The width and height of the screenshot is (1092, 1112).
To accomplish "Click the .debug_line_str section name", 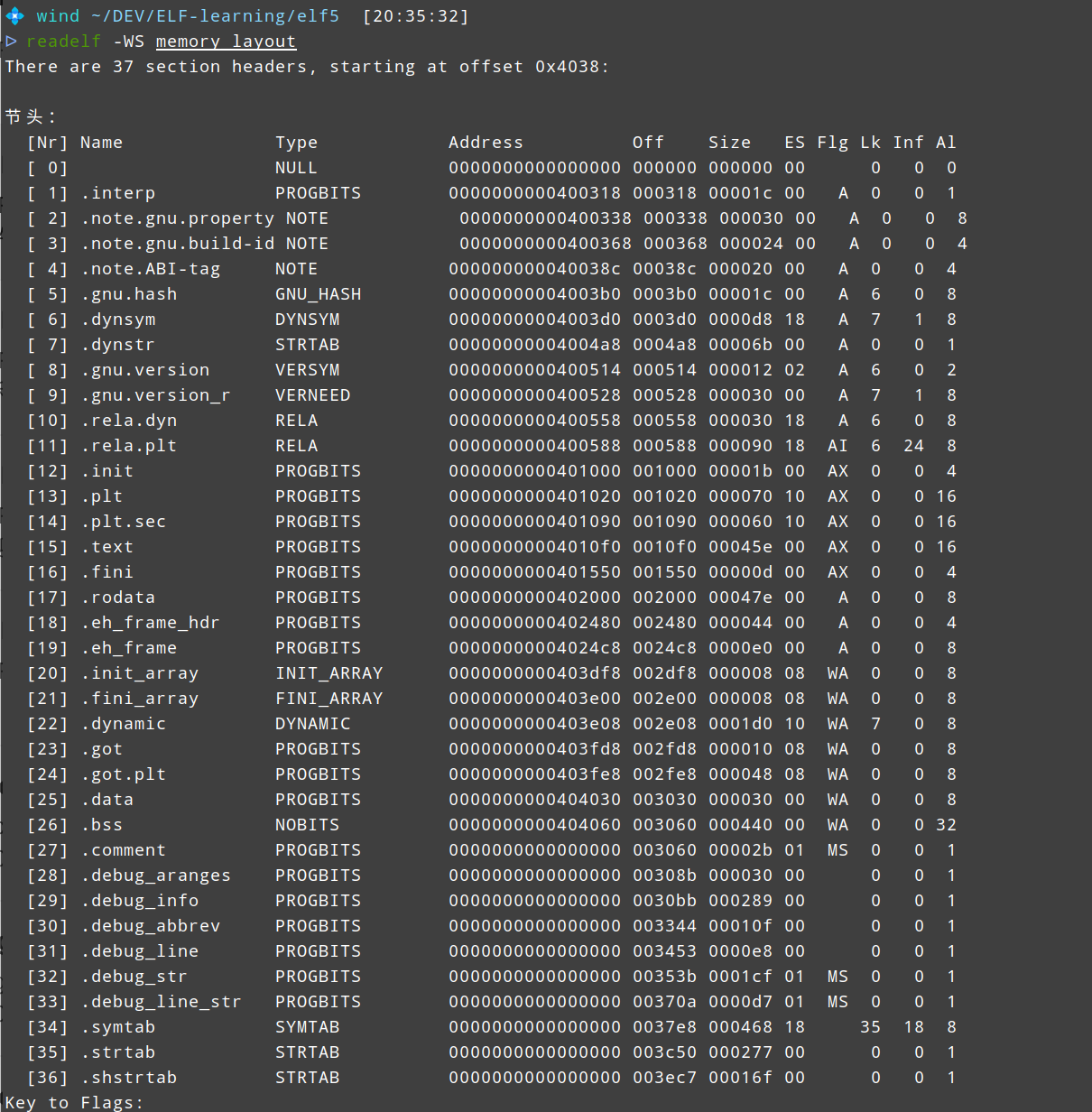I will 161,1002.
